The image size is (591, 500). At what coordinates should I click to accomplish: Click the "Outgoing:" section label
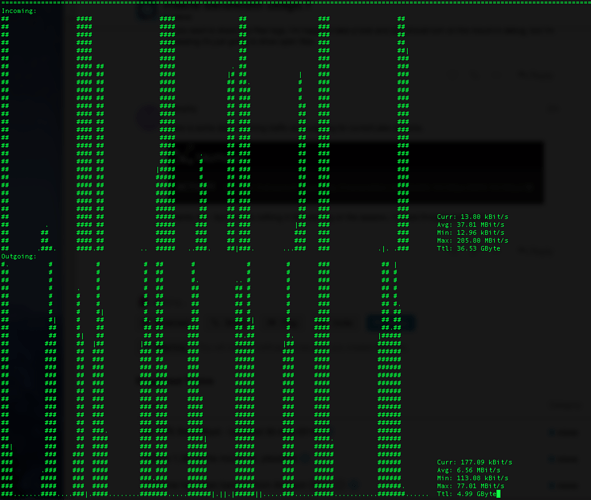tap(19, 257)
